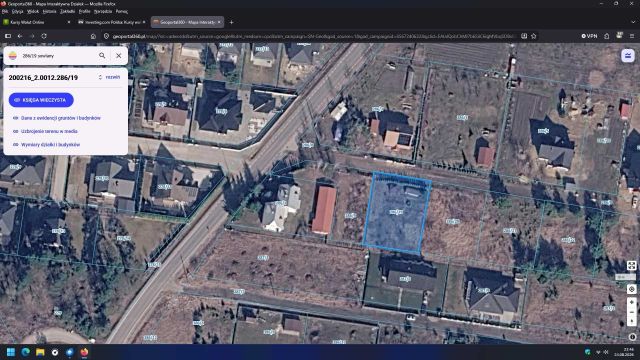Screen dimensions: 640x360
Task: Click the locate-me target icon on map
Action: click(x=631, y=289)
